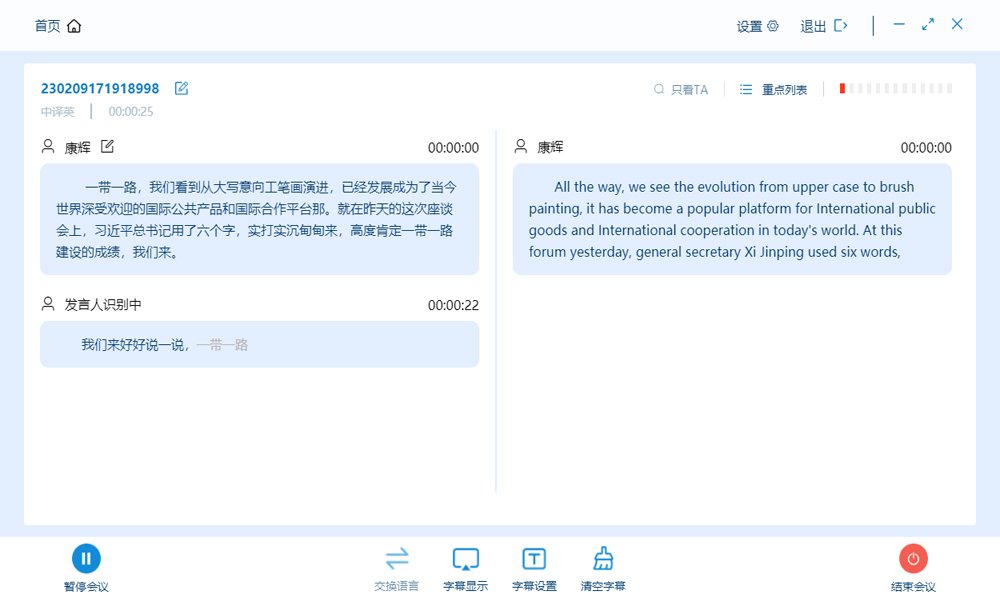
Task: Toggle 字幕显示 subtitle display on or off
Action: 465,558
